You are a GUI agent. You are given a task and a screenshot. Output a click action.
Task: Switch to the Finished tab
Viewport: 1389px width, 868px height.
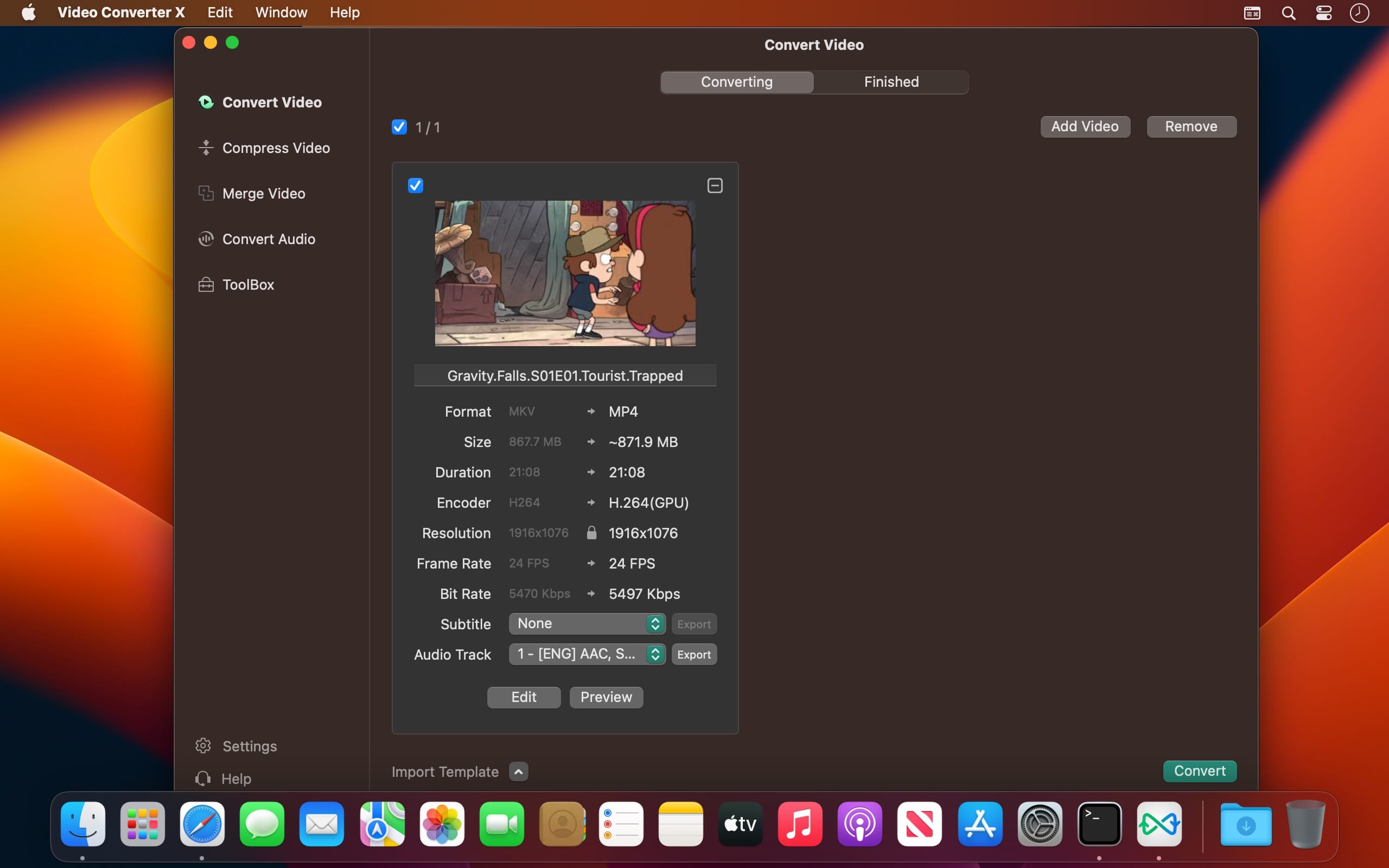pyautogui.click(x=890, y=81)
